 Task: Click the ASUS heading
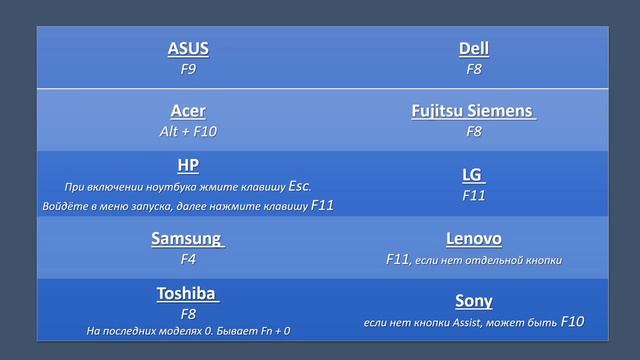(x=188, y=49)
